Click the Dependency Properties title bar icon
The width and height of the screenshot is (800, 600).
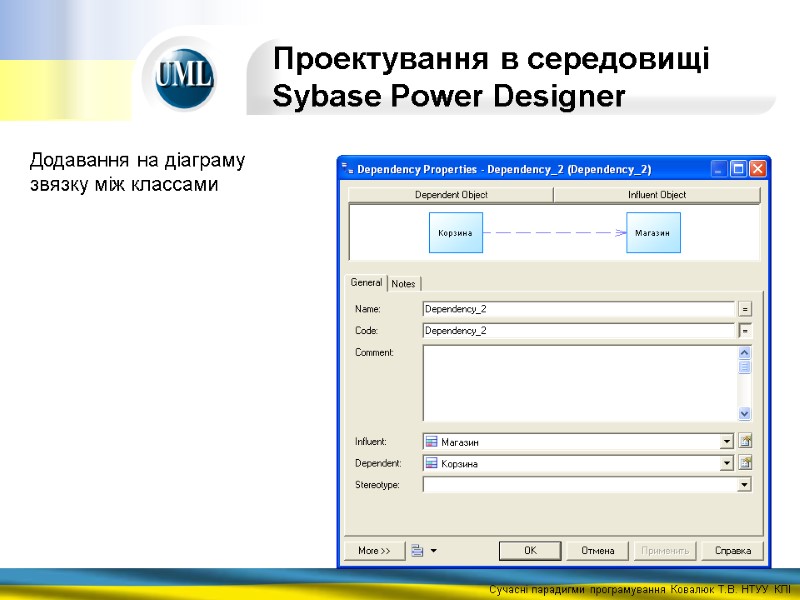pyautogui.click(x=348, y=168)
